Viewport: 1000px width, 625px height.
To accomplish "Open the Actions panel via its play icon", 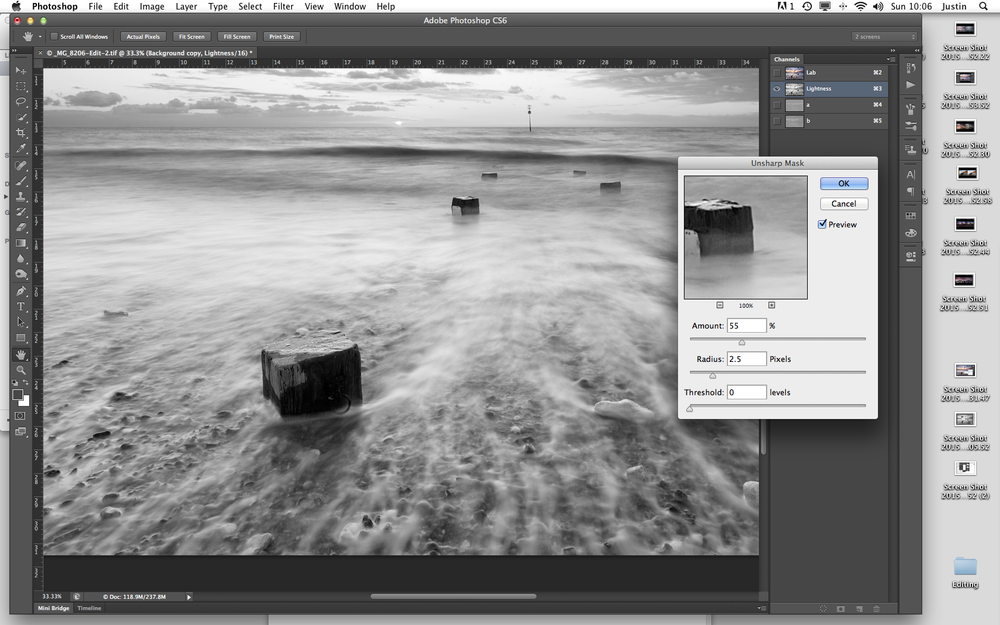I will 910,86.
